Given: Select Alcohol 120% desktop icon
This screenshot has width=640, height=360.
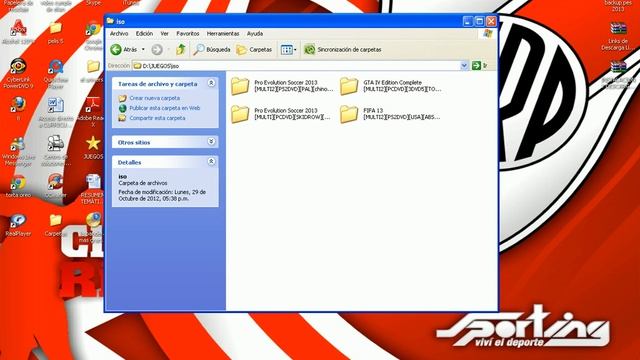Looking at the screenshot, I should 18,32.
